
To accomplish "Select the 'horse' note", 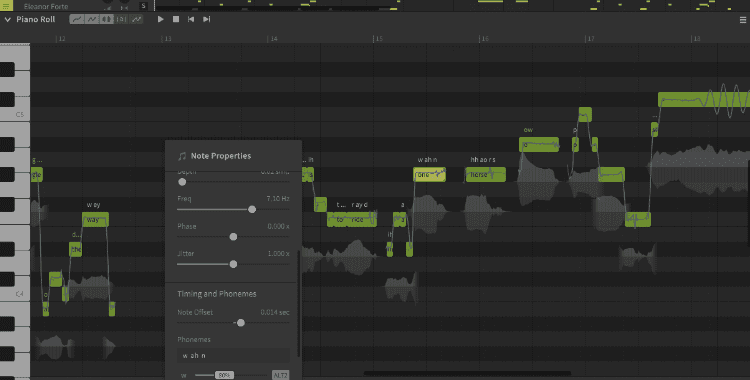I will [x=485, y=175].
